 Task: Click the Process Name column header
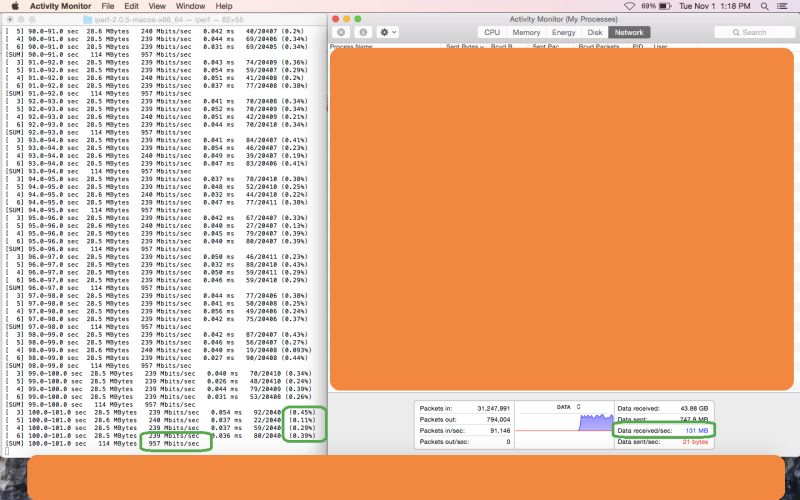[351, 46]
